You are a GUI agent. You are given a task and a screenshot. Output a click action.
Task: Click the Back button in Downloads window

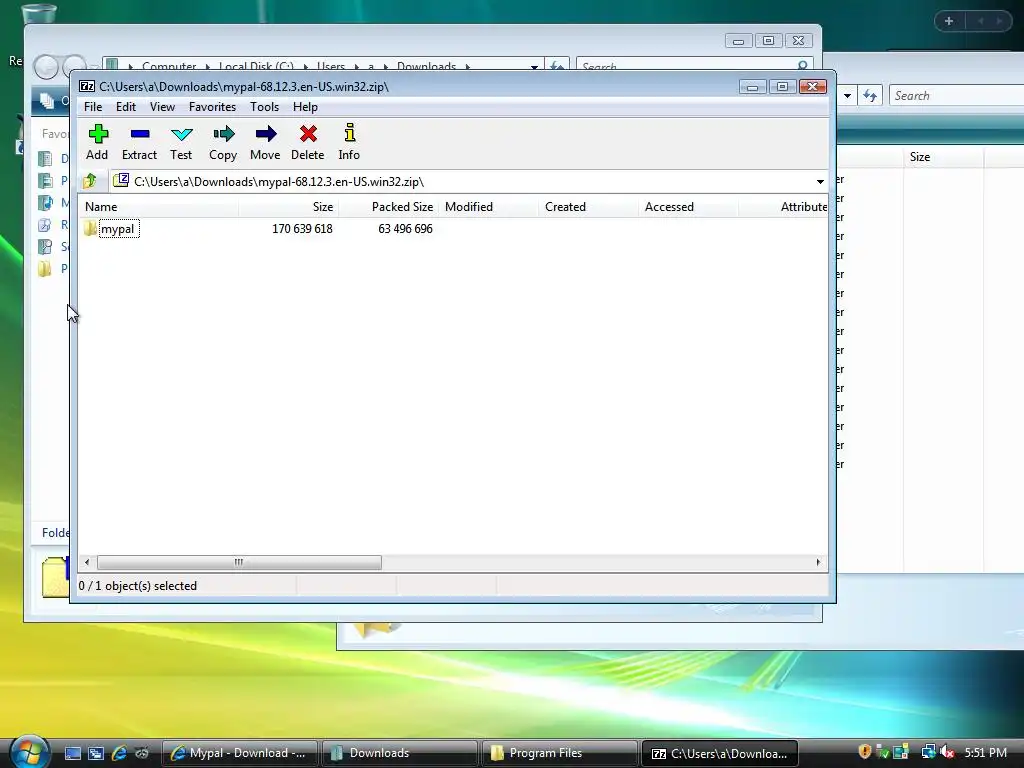pos(46,67)
